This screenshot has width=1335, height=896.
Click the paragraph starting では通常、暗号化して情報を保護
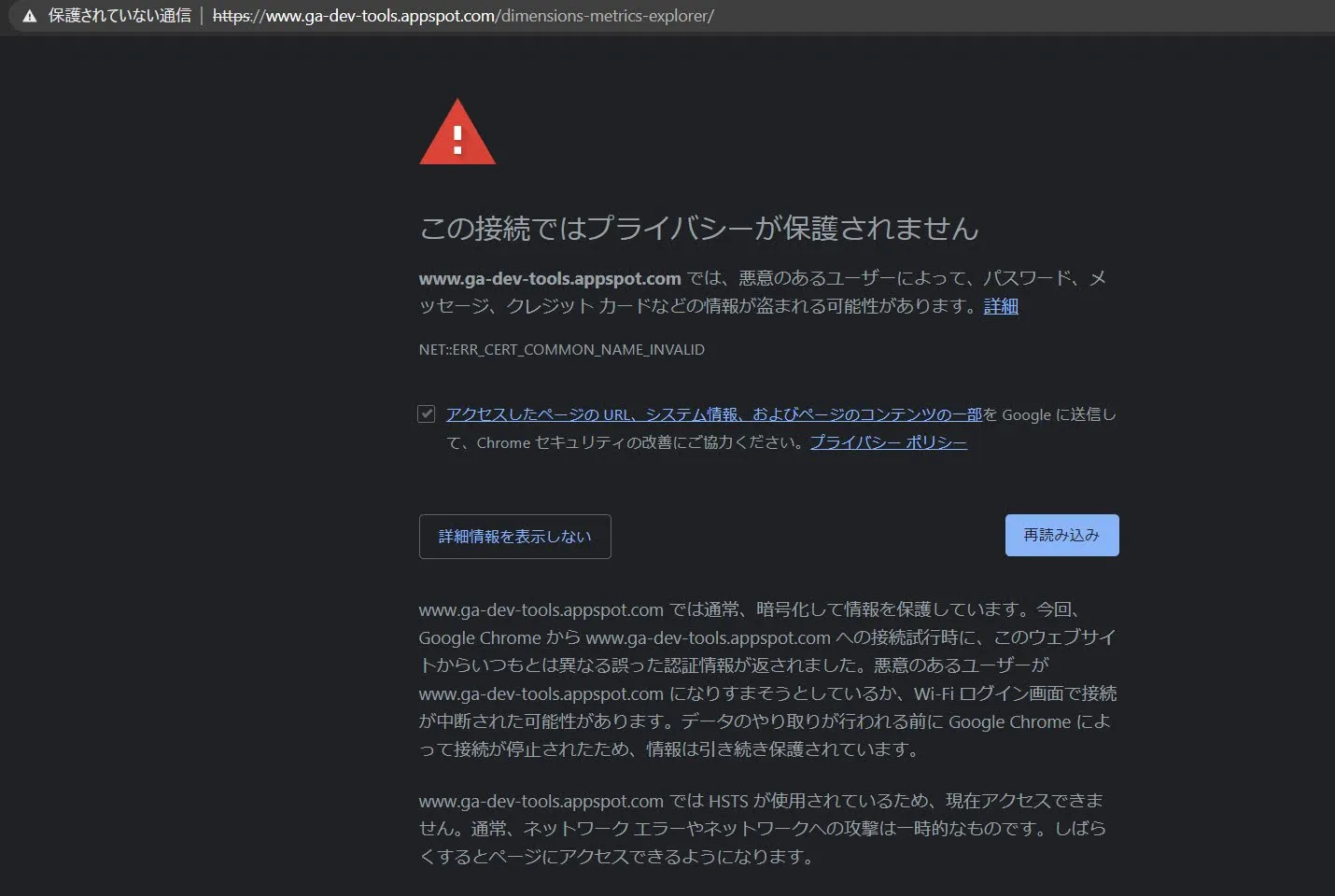pyautogui.click(x=767, y=679)
